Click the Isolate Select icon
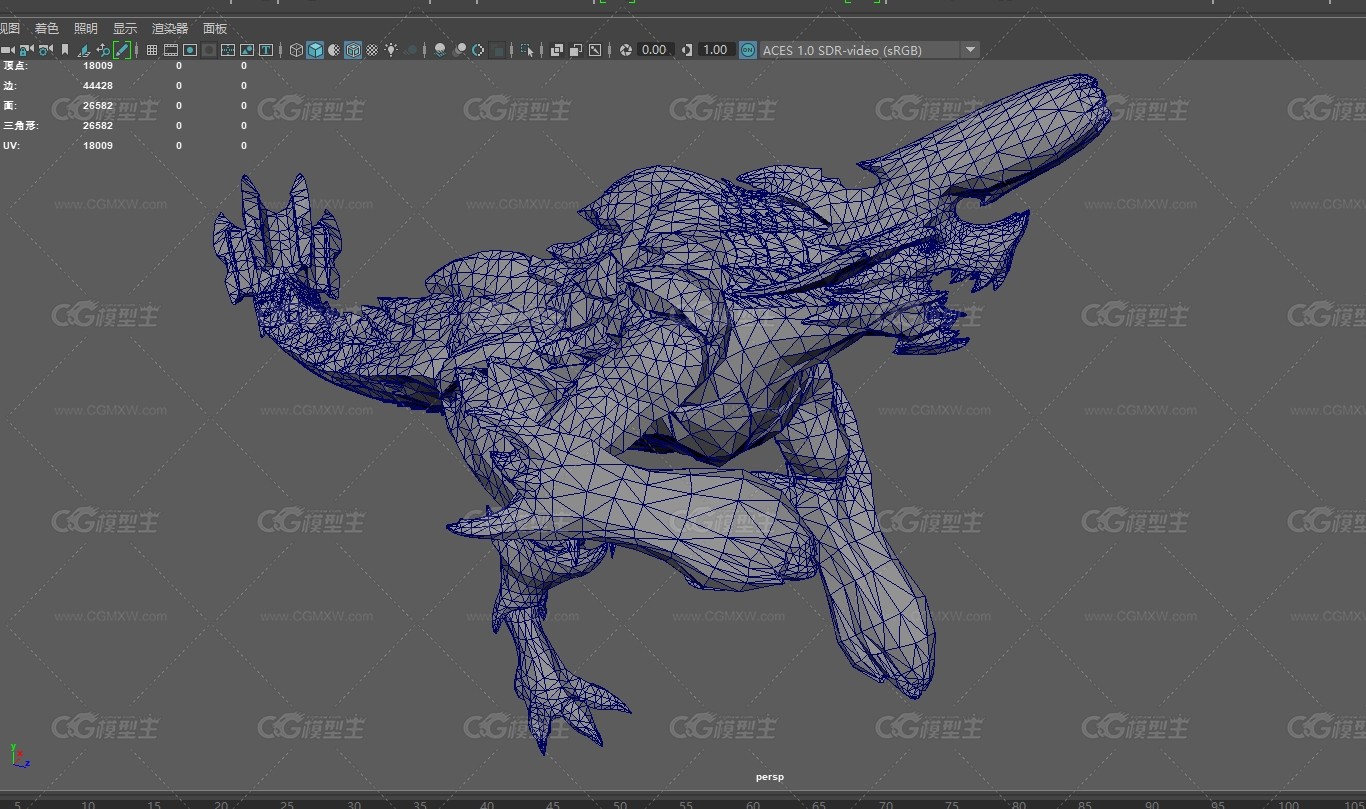1366x809 pixels. click(527, 50)
